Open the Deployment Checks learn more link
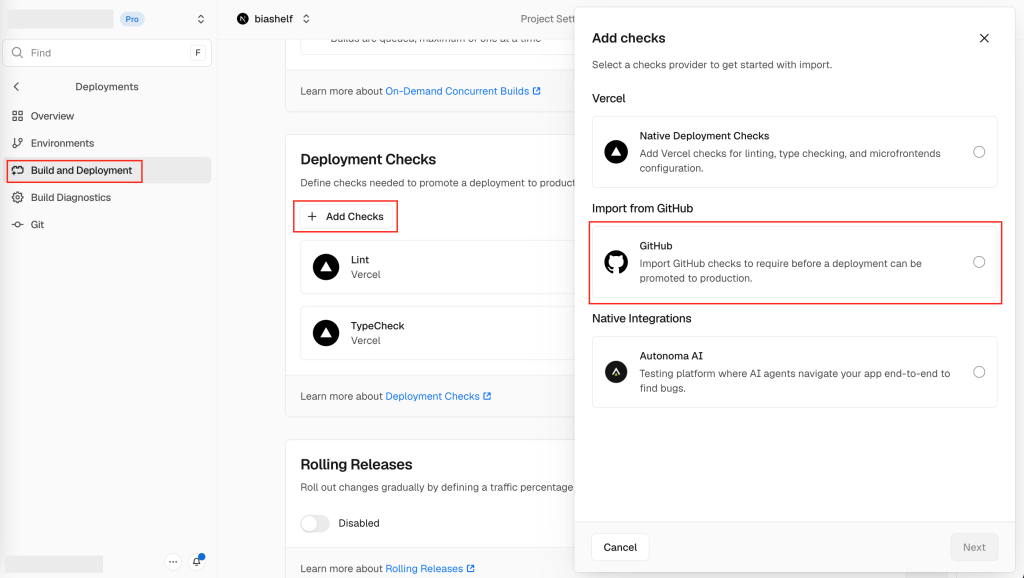 438,396
